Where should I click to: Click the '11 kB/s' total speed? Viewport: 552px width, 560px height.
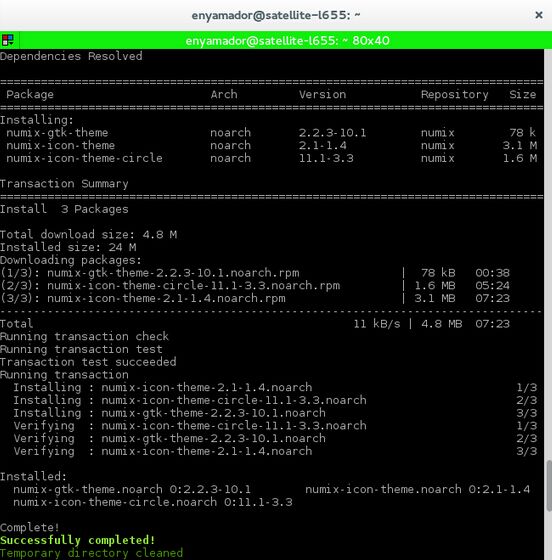point(377,324)
